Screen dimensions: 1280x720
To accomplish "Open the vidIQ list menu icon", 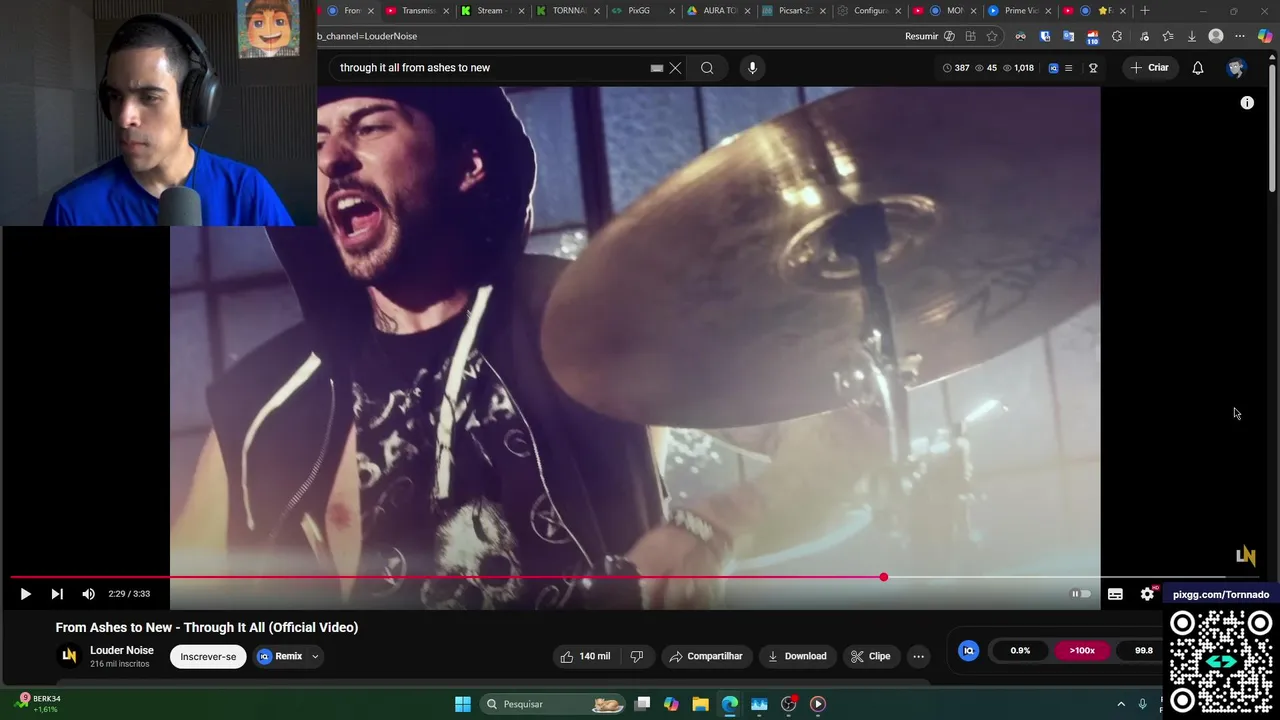I will point(1068,68).
